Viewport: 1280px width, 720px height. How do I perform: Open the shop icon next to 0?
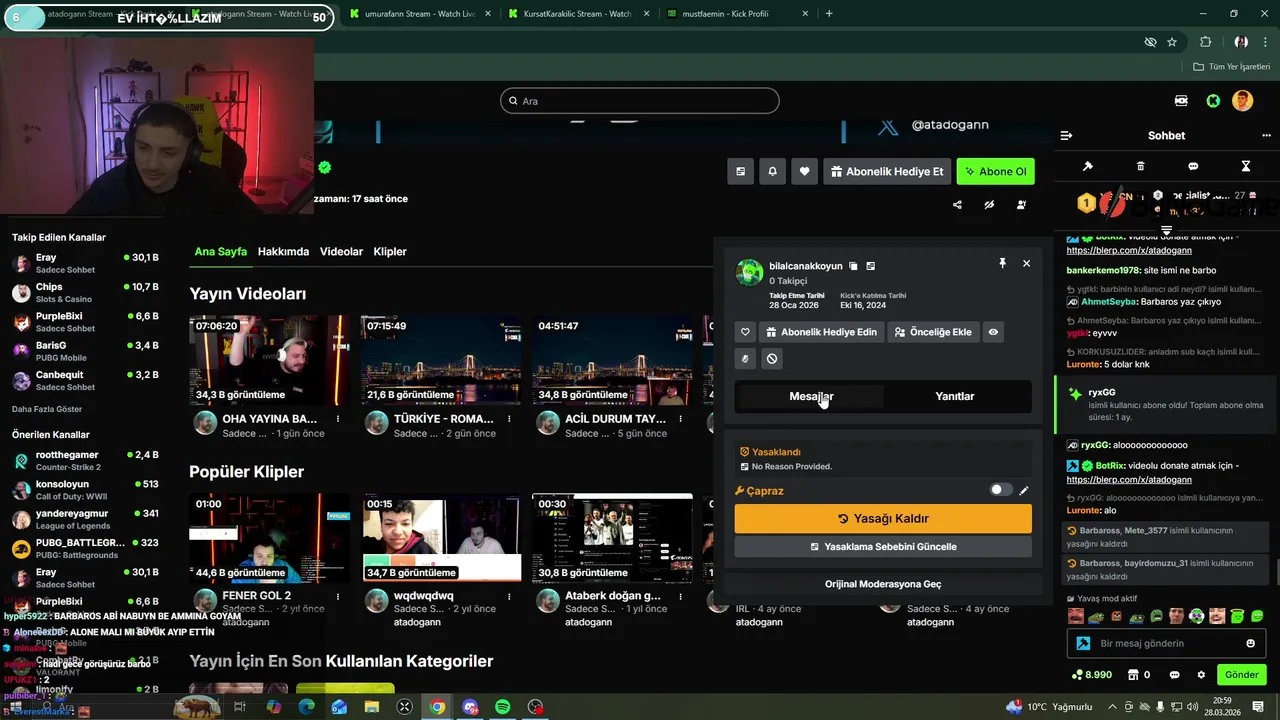pos(1132,675)
